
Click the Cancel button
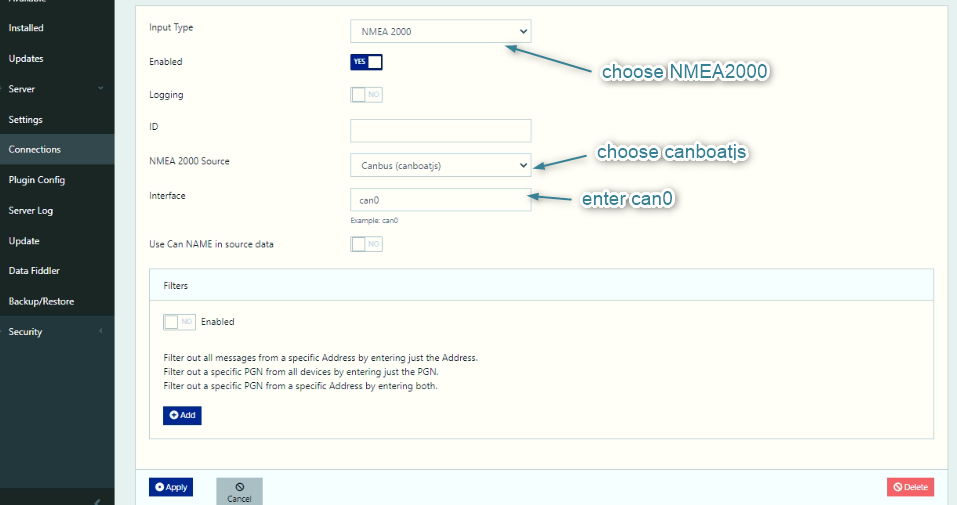point(239,492)
